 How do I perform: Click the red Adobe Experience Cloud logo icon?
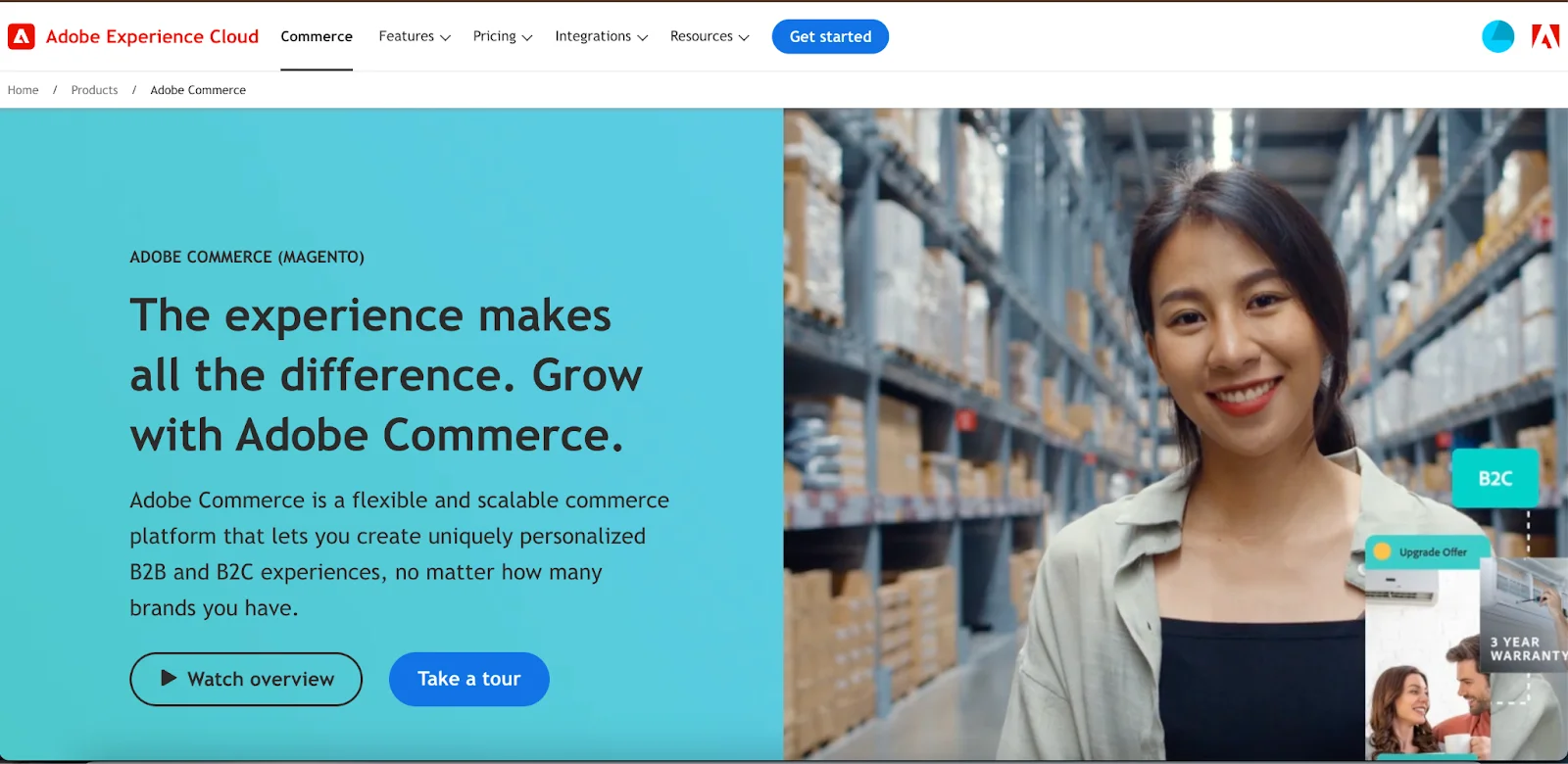(21, 36)
